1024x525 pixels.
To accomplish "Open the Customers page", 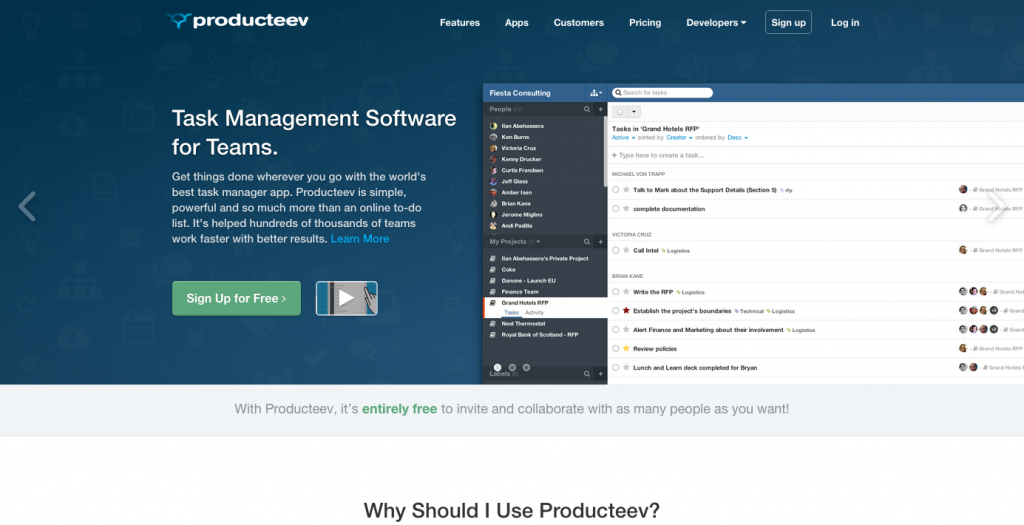I will (x=579, y=23).
